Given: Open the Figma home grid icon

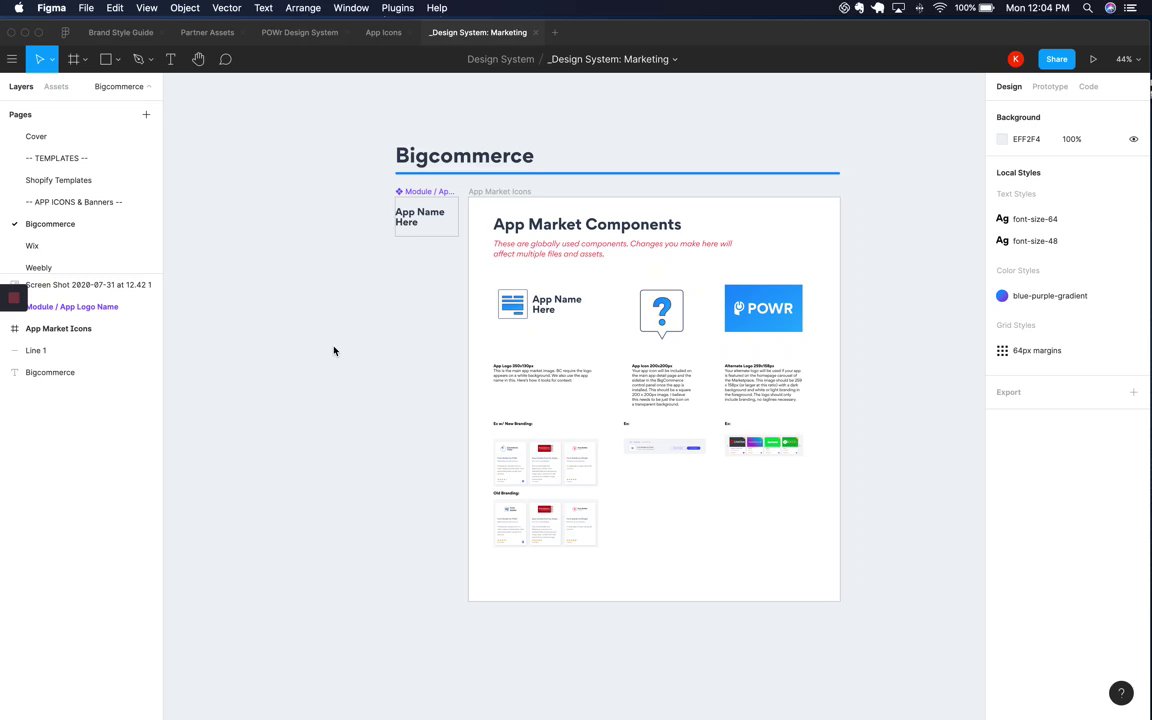Looking at the screenshot, I should pos(65,32).
